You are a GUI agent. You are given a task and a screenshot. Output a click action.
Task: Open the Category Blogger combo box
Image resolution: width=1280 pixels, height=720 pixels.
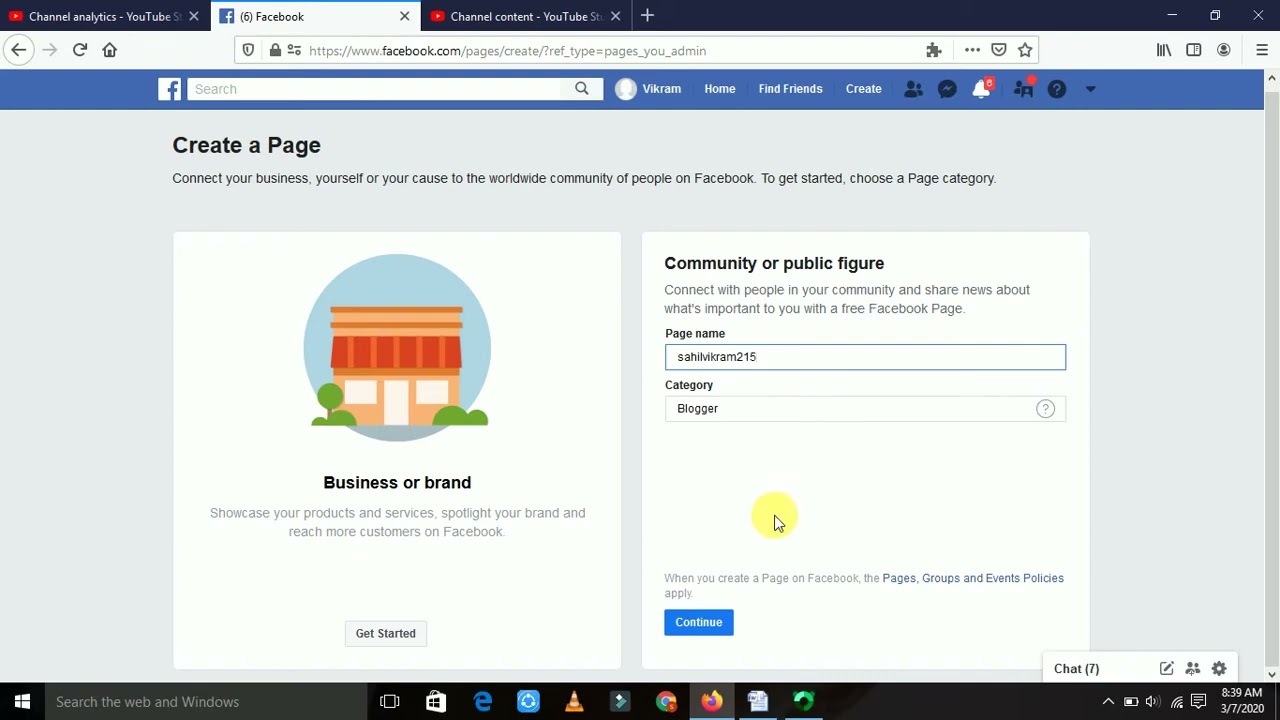coord(865,408)
